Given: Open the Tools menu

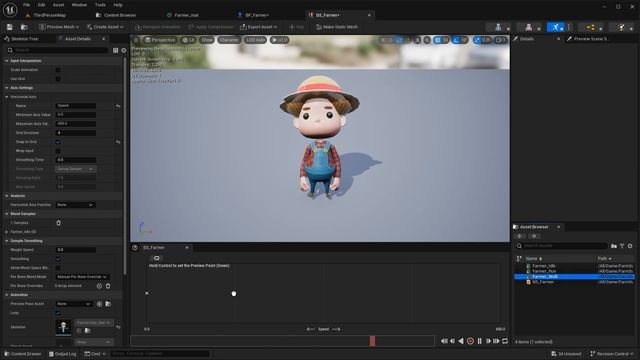Looking at the screenshot, I should [100, 5].
